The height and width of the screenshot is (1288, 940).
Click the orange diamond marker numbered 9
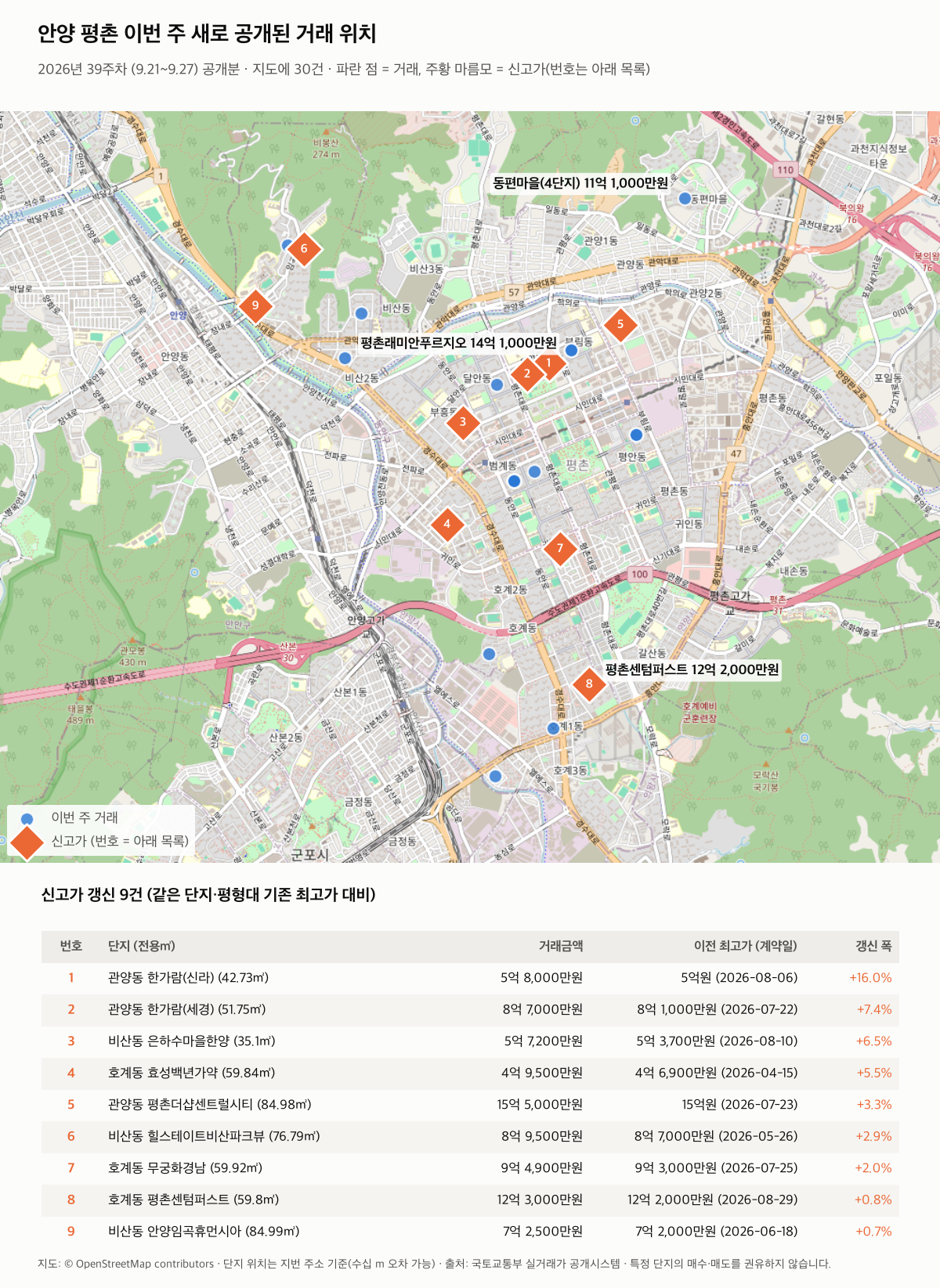click(x=255, y=305)
